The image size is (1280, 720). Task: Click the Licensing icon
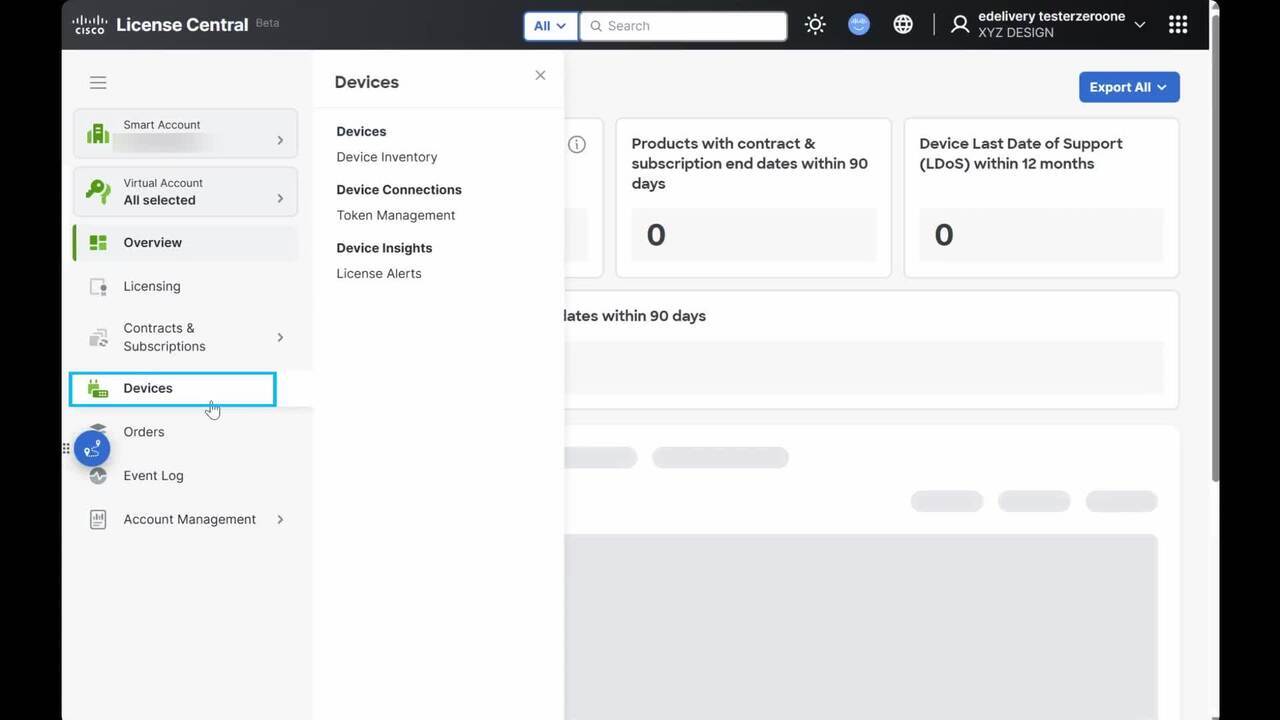point(98,287)
